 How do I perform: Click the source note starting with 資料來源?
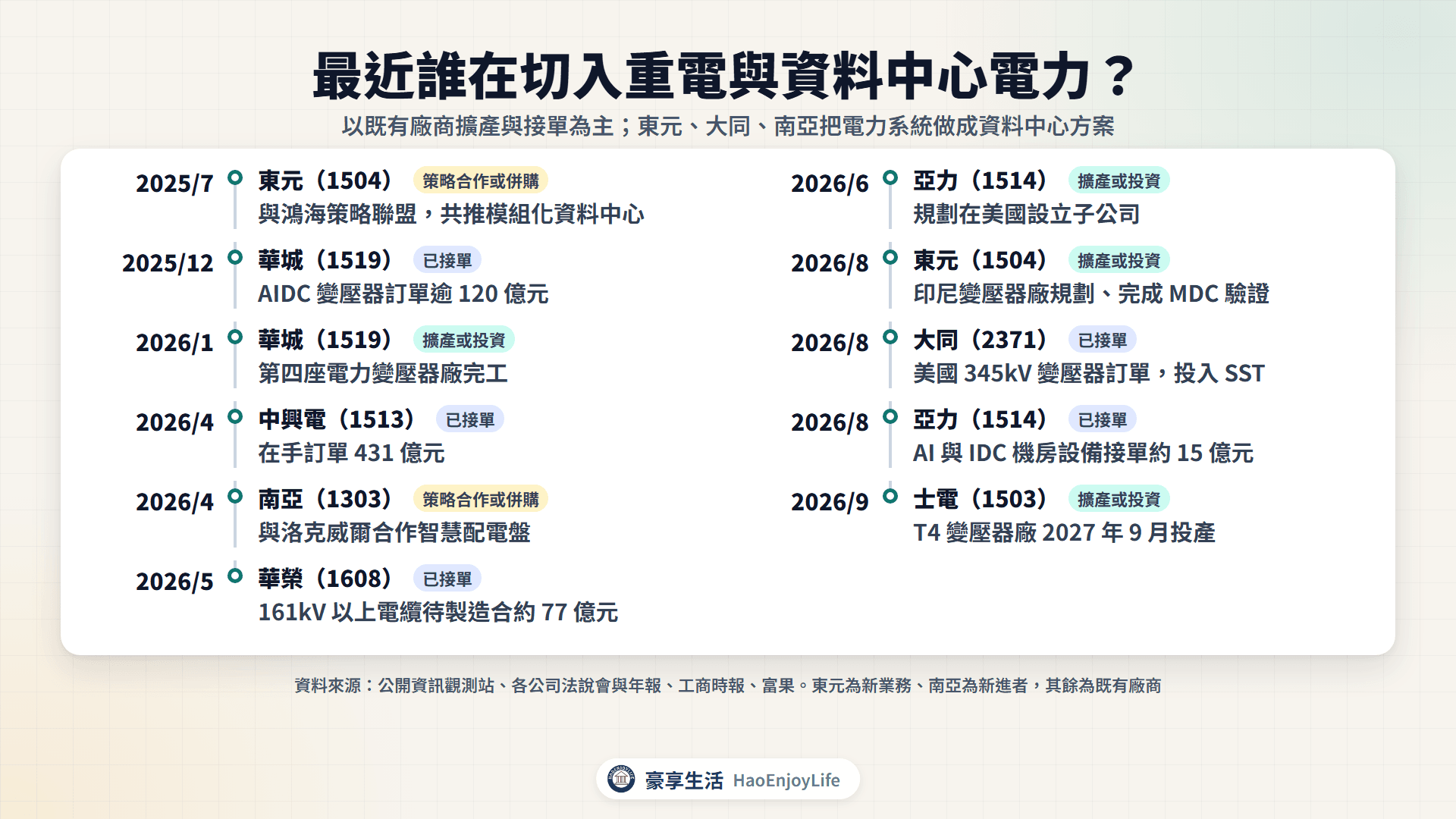[728, 686]
